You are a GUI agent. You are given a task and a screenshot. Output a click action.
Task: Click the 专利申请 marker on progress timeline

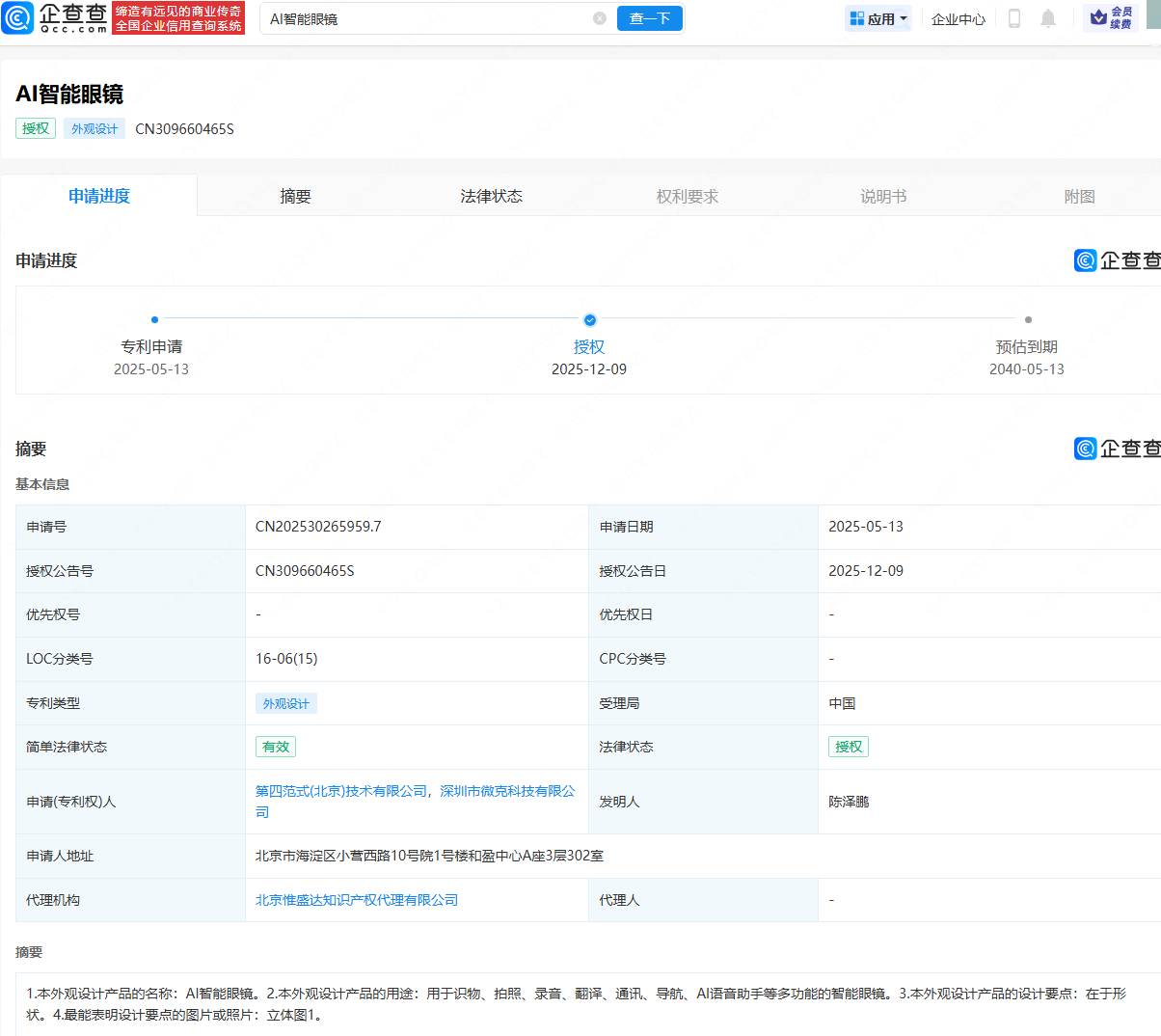tap(154, 319)
